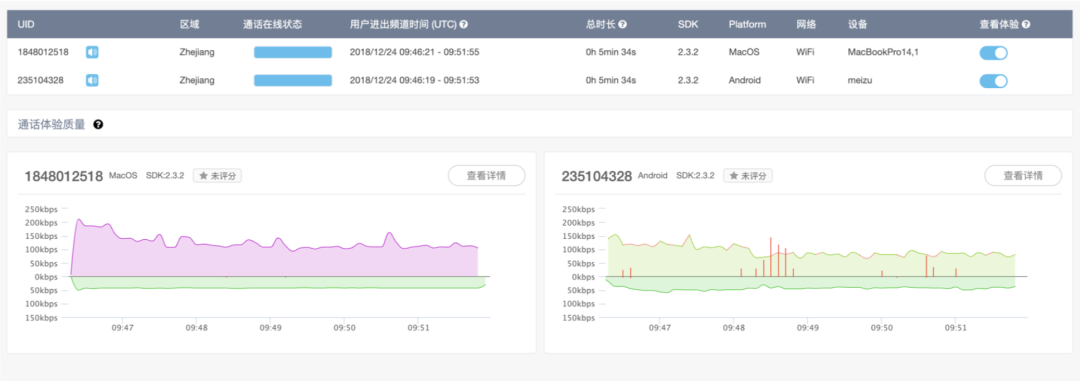This screenshot has height=381, width=1080.
Task: Open help icon next to 查看体验 header
Action: point(1026,24)
